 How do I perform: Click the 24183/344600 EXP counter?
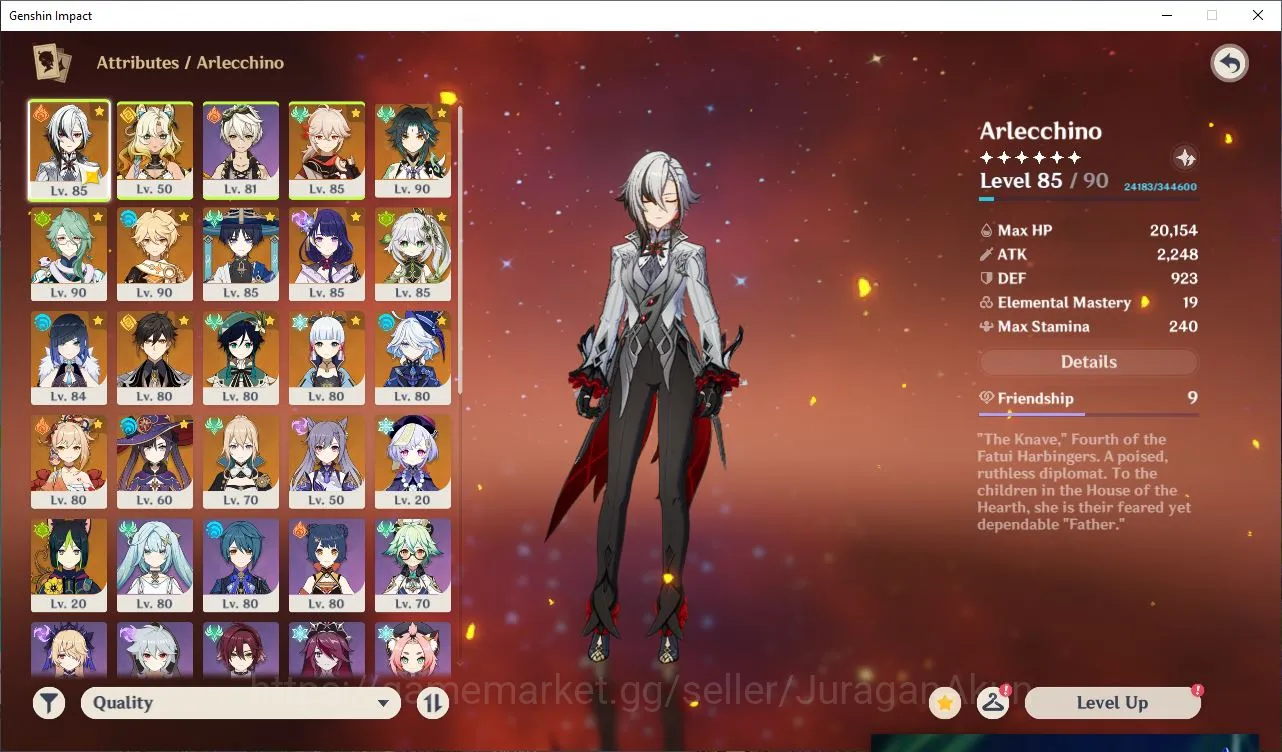[1160, 187]
